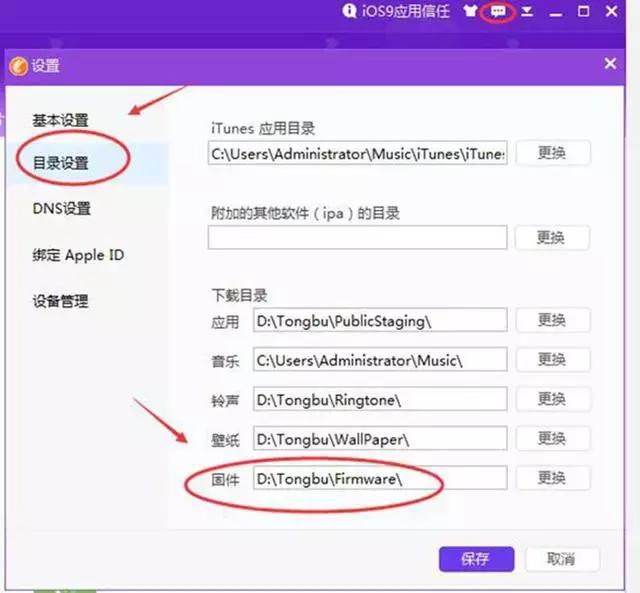Viewport: 640px width, 593px height.
Task: Click the skin/shirt theme icon
Action: [470, 11]
